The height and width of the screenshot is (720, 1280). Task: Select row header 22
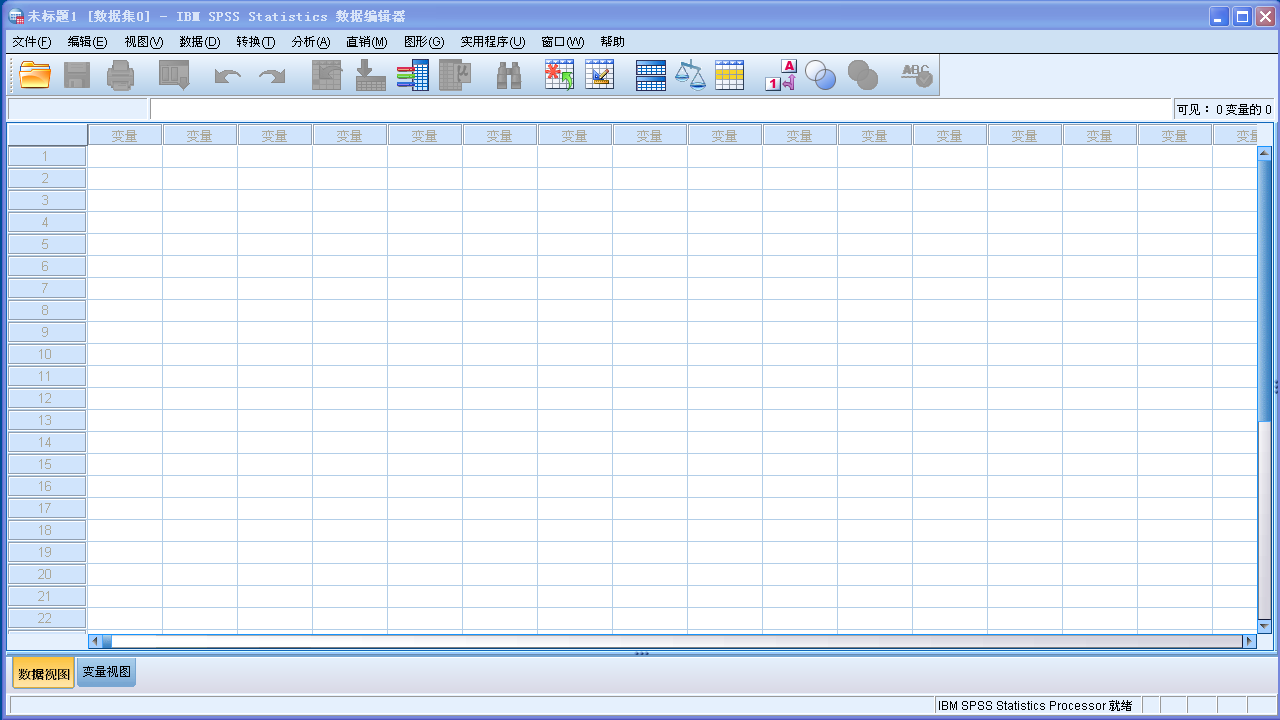point(47,618)
